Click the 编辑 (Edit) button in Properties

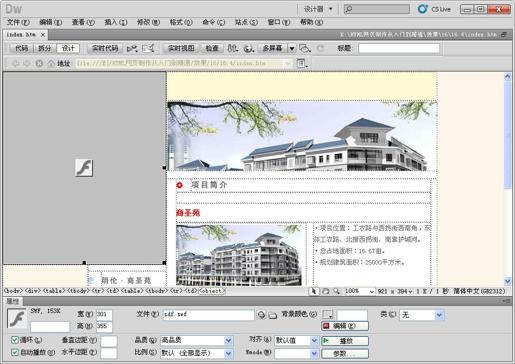(345, 326)
